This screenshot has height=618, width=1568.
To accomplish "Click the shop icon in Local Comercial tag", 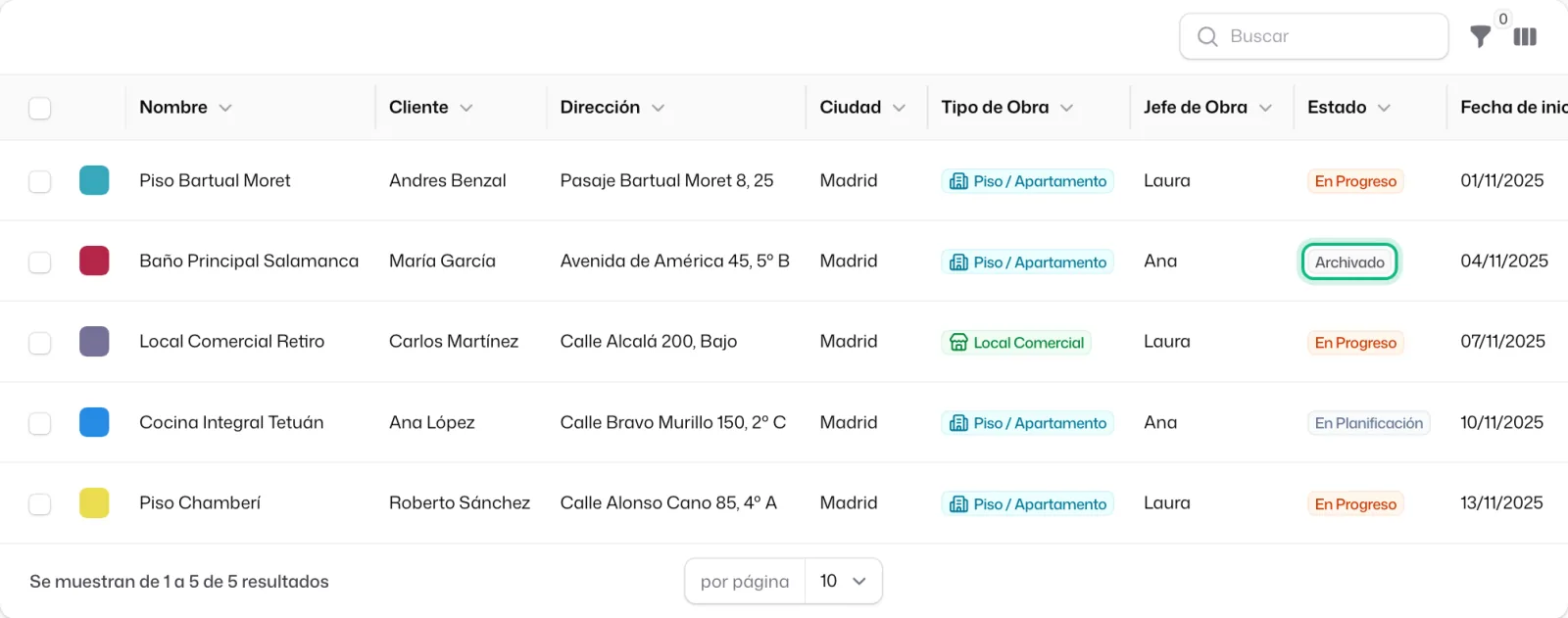I will click(x=958, y=343).
